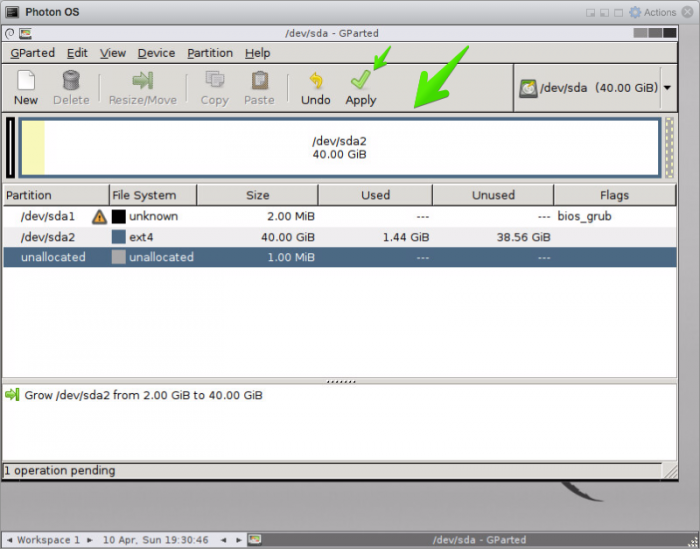Click the bios_grub flag cell
This screenshot has height=549, width=700.
[584, 216]
